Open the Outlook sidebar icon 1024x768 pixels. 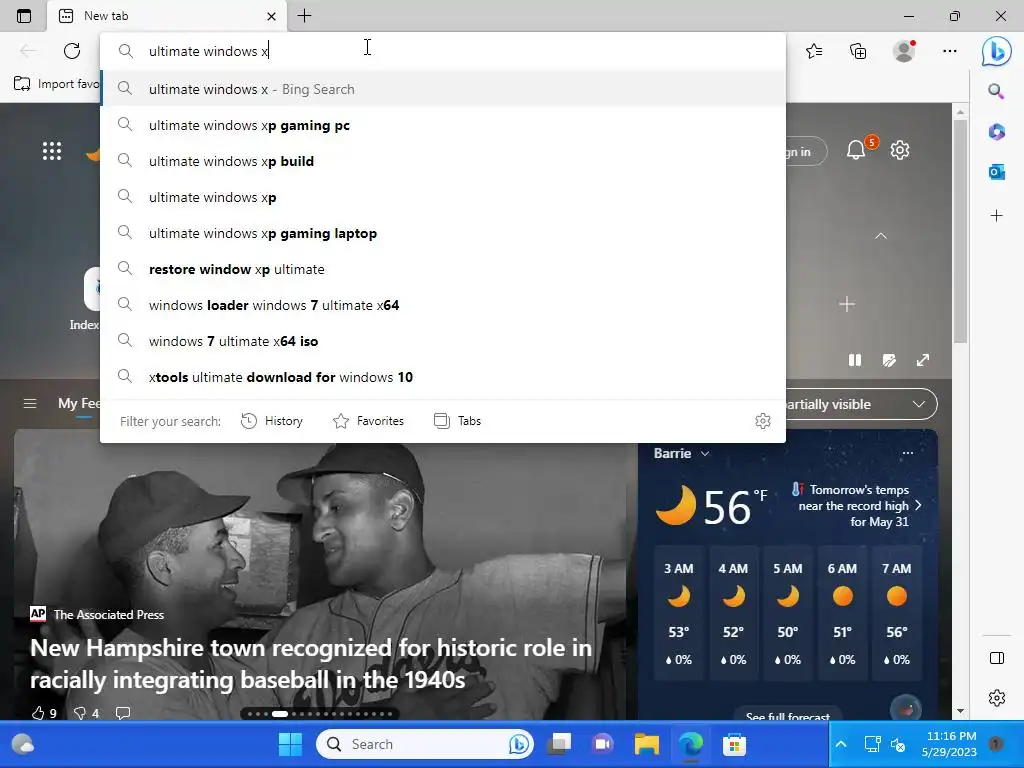[996, 172]
